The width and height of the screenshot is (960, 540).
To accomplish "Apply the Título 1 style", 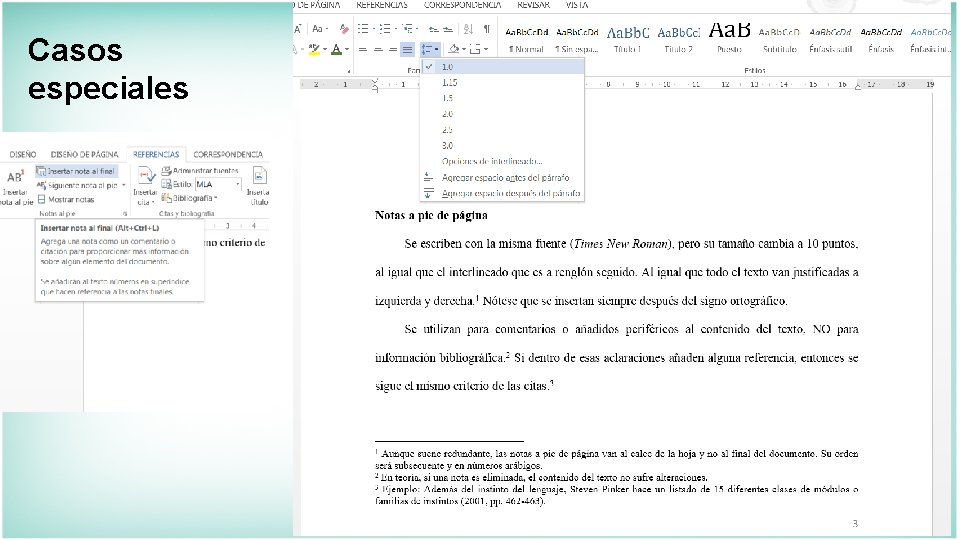I will click(x=628, y=40).
